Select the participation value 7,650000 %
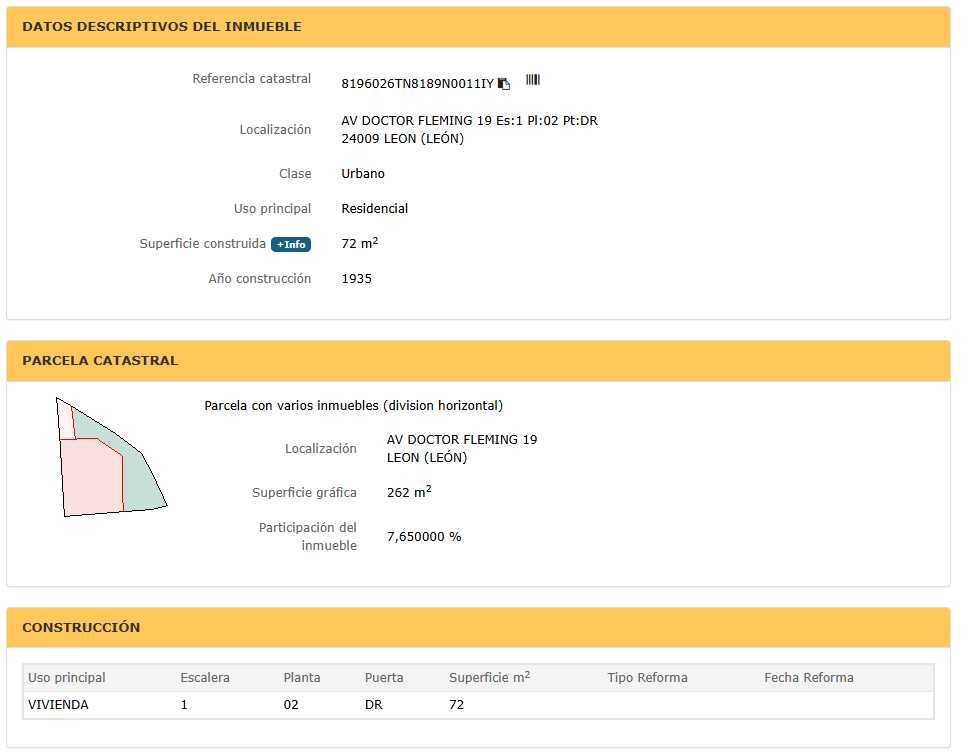The width and height of the screenshot is (972, 756). (x=424, y=537)
